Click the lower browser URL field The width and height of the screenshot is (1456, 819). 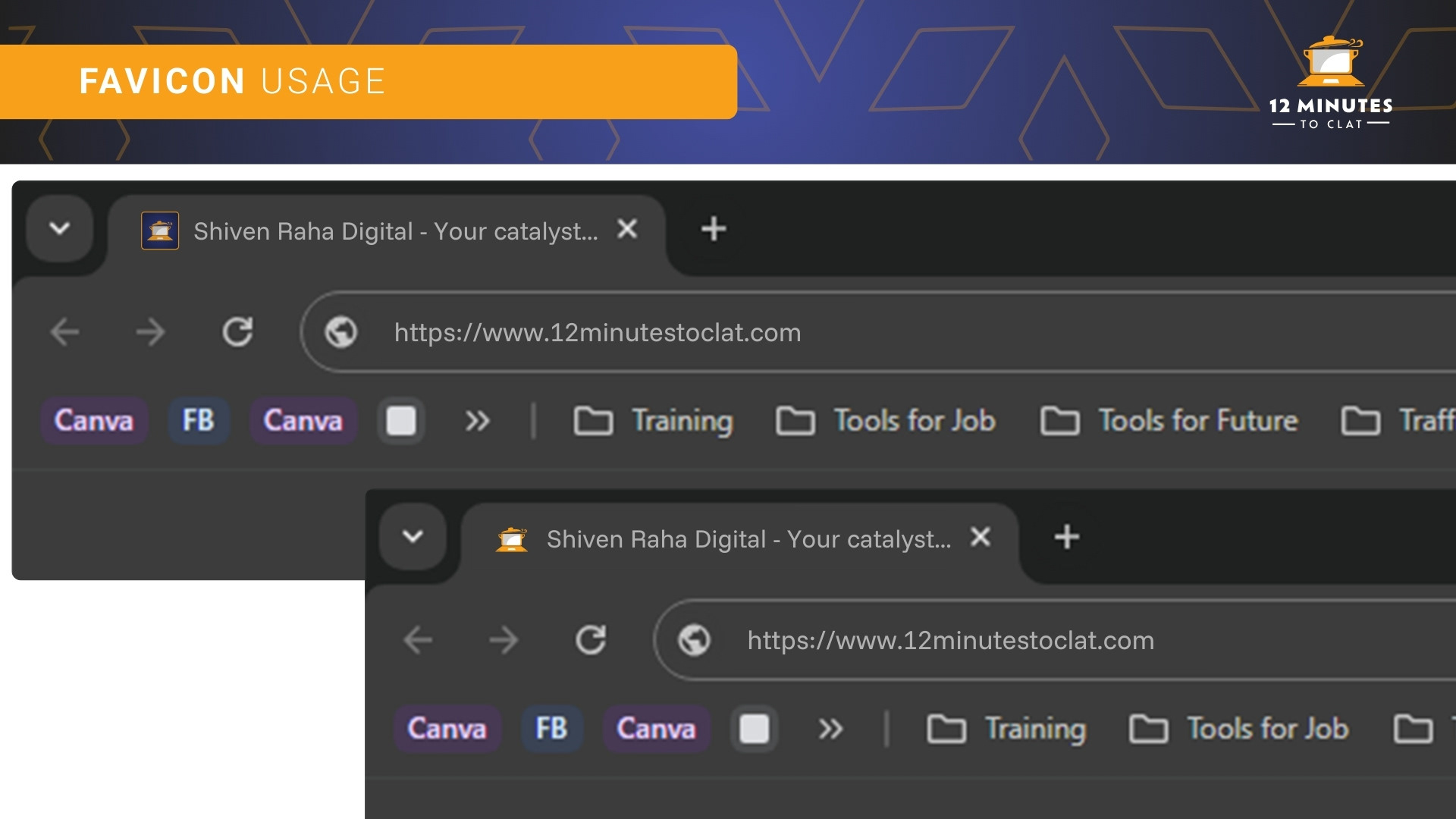coord(1055,640)
